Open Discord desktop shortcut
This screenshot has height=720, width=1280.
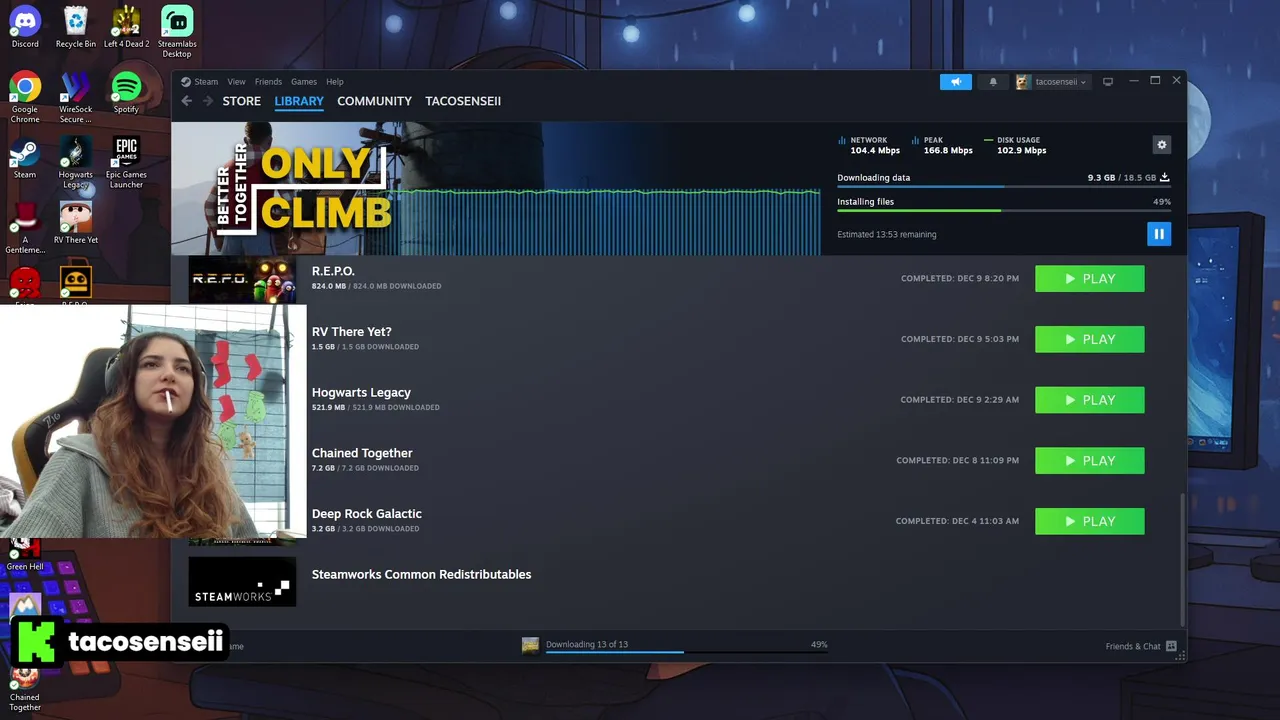click(x=25, y=27)
